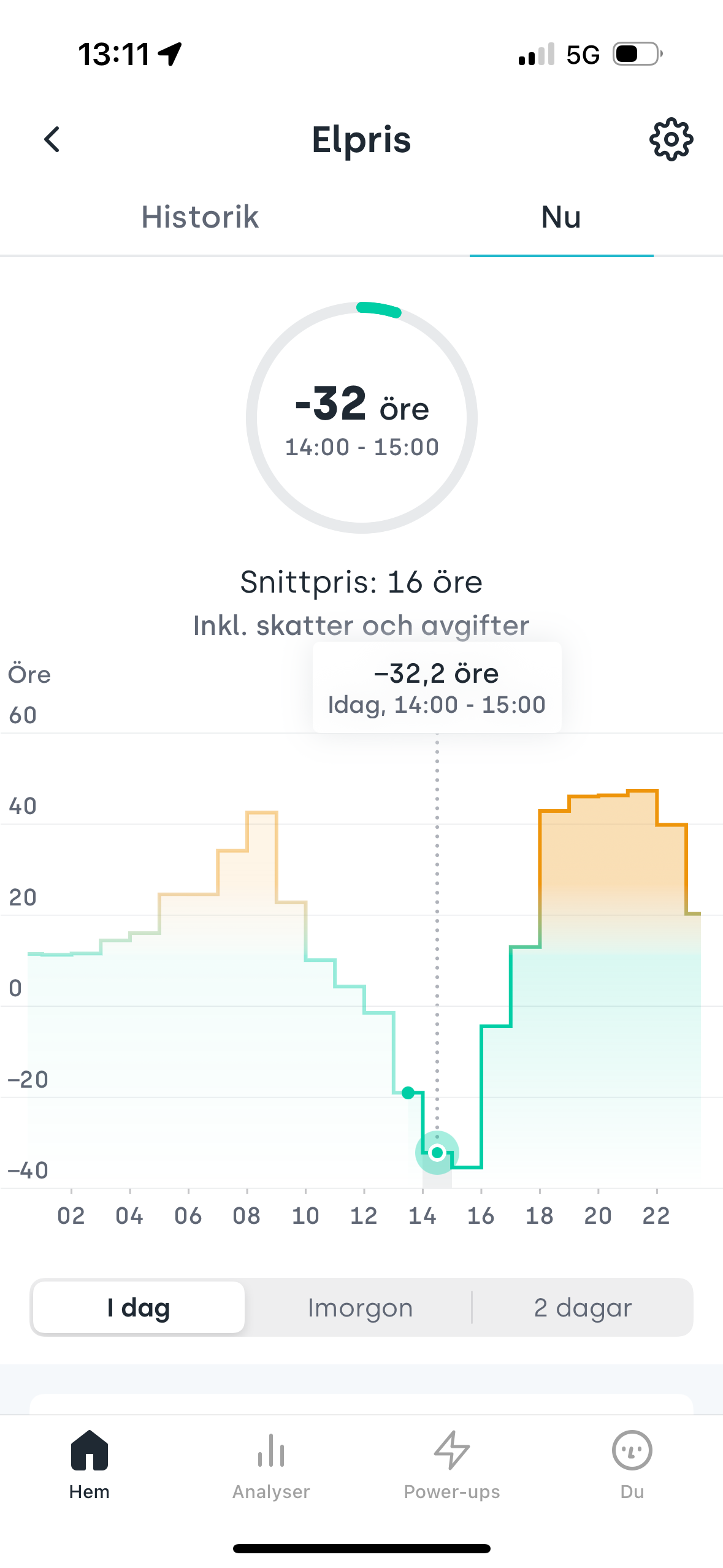This screenshot has width=723, height=1568.
Task: Tap the circular -32 öre price gauge
Action: point(362,417)
